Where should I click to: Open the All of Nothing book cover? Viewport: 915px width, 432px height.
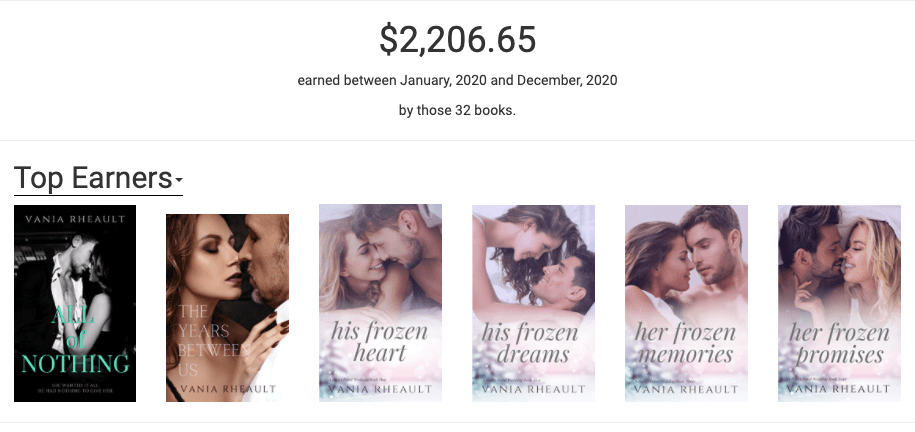(x=75, y=303)
